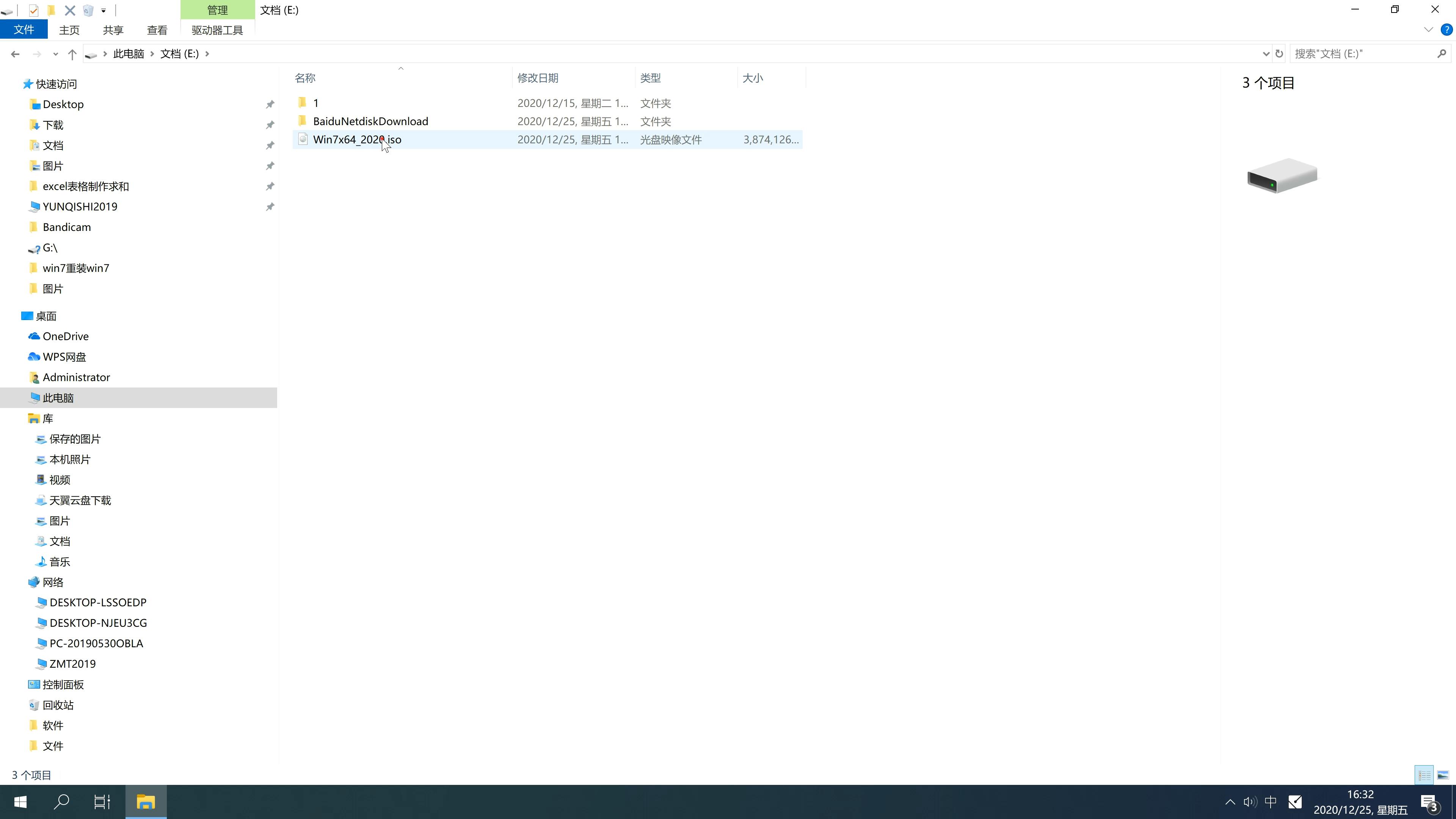Open the BaiduNetdiskDownload folder
Image resolution: width=1456 pixels, height=819 pixels.
[x=370, y=121]
